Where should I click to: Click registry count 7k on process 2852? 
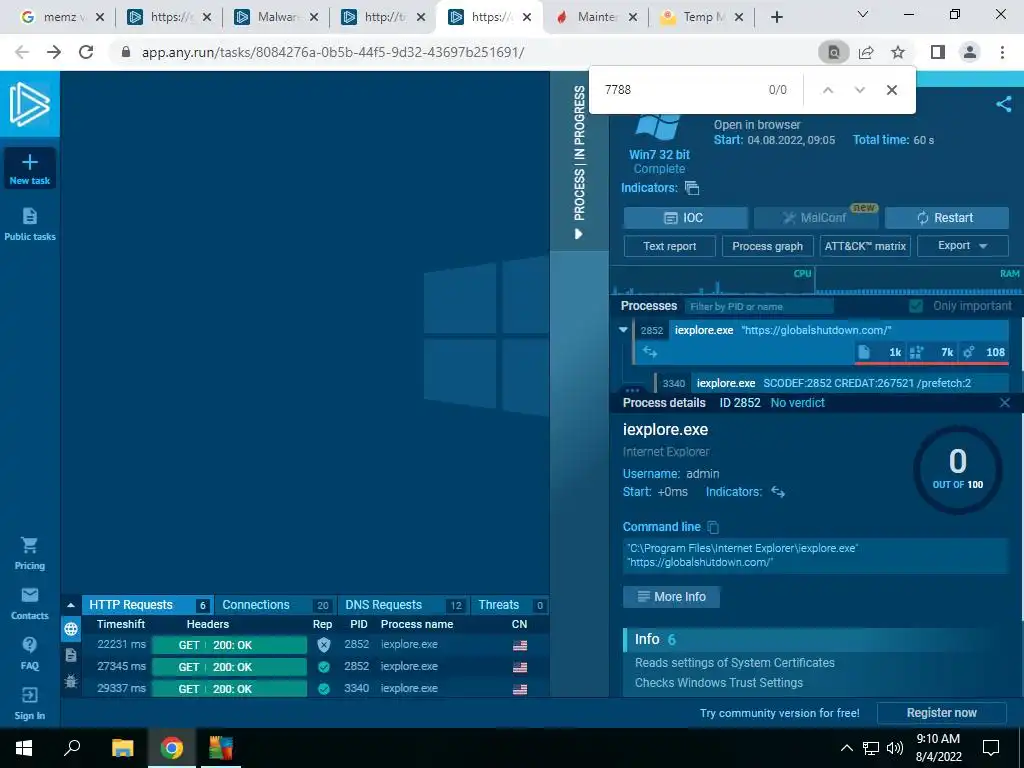tap(932, 353)
